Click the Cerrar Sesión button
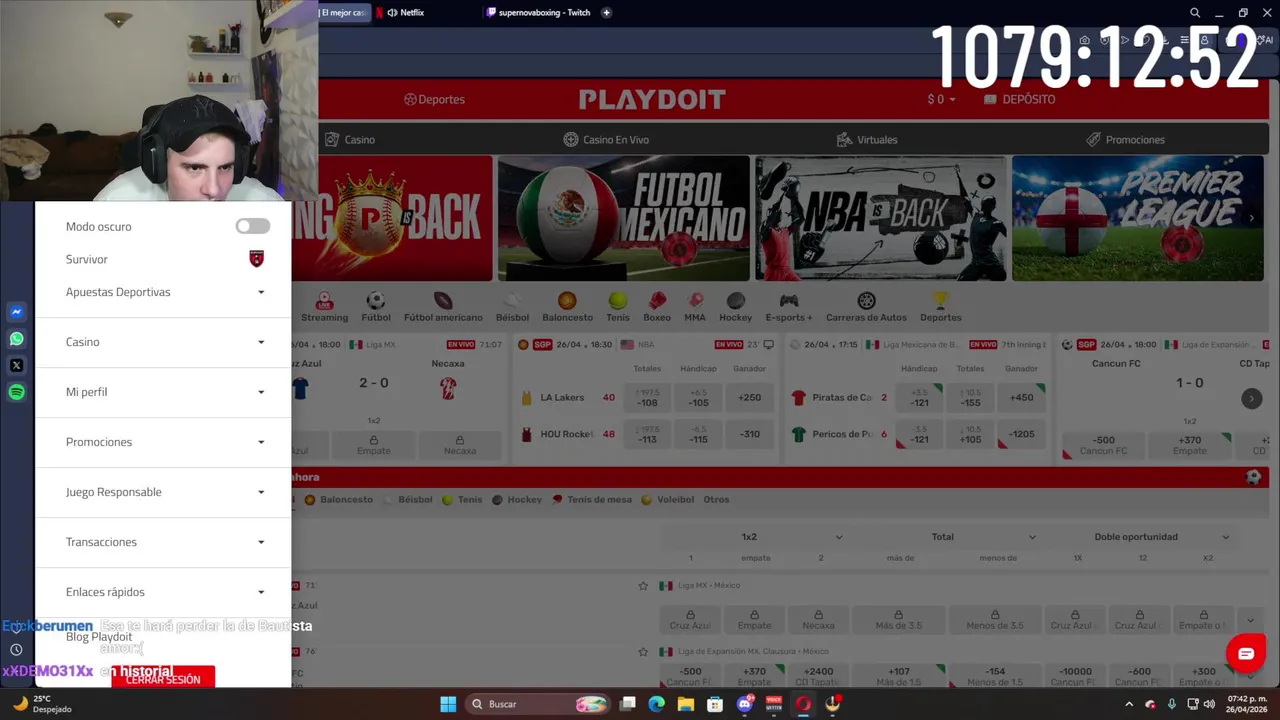1280x720 pixels. (163, 679)
